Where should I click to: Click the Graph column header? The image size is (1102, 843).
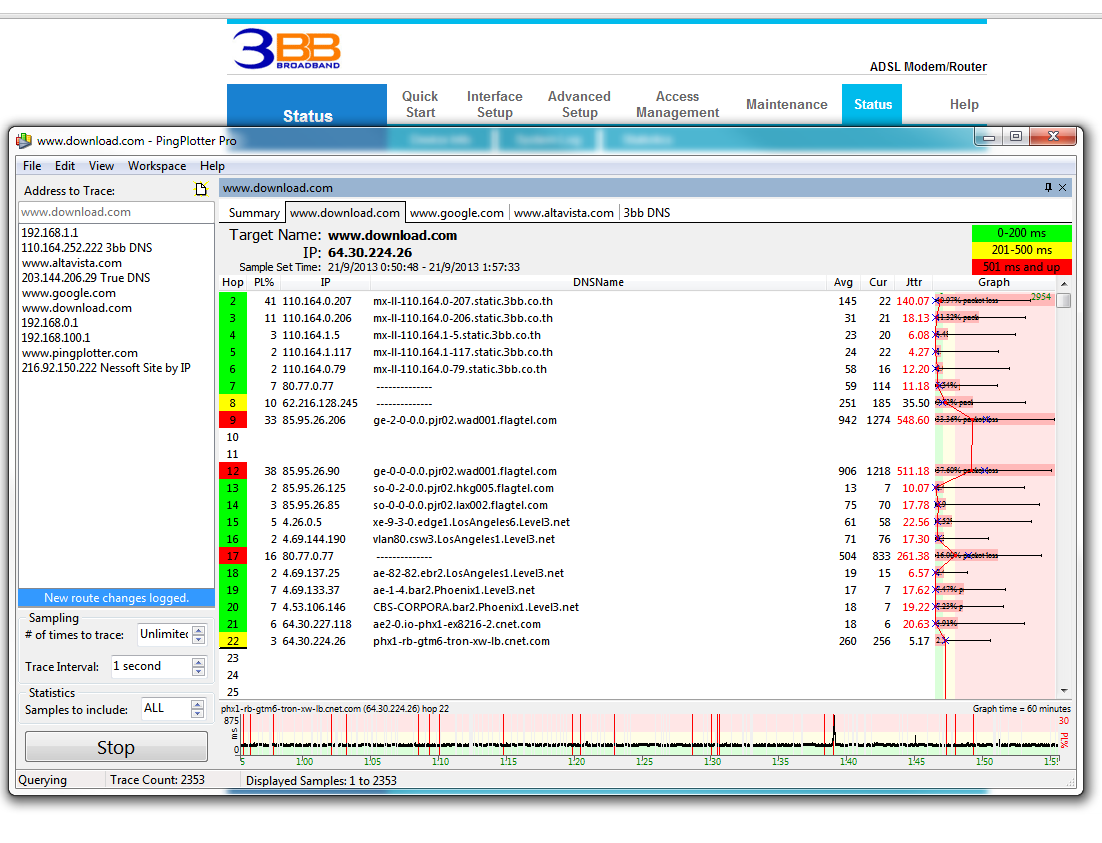[994, 282]
